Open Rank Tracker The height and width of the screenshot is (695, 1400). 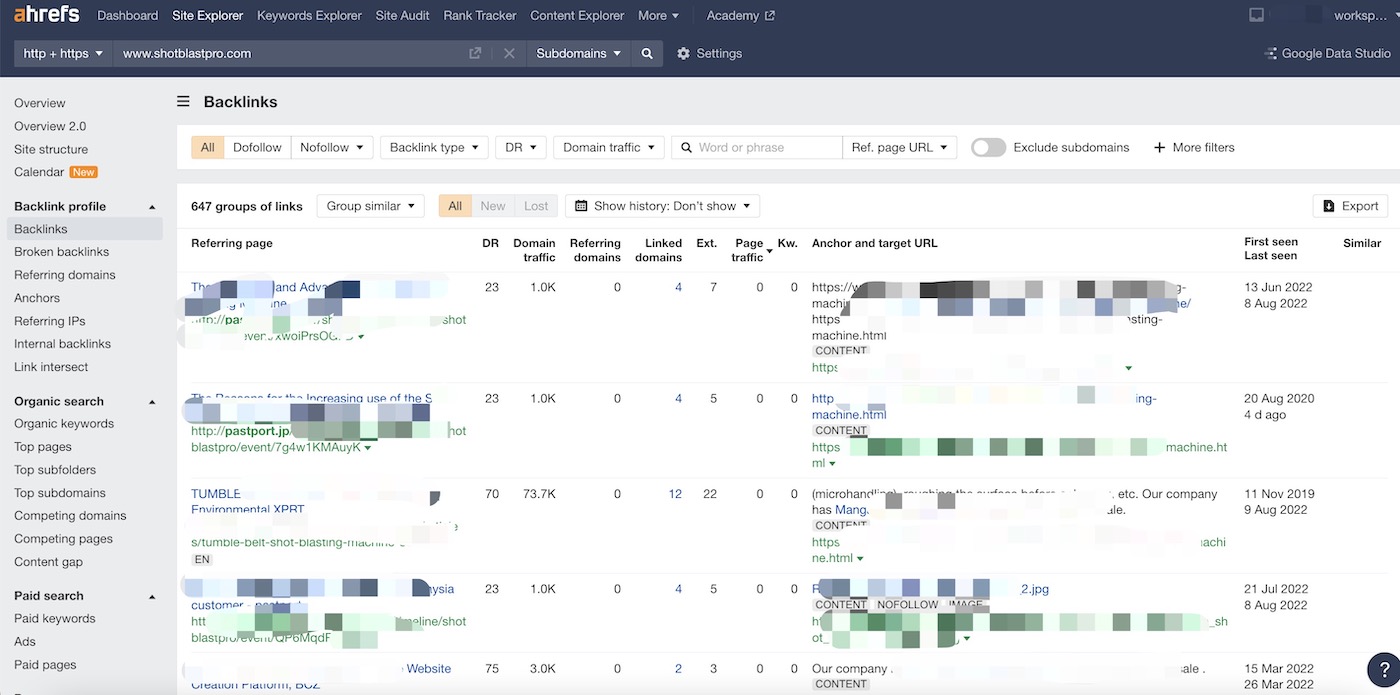[480, 15]
